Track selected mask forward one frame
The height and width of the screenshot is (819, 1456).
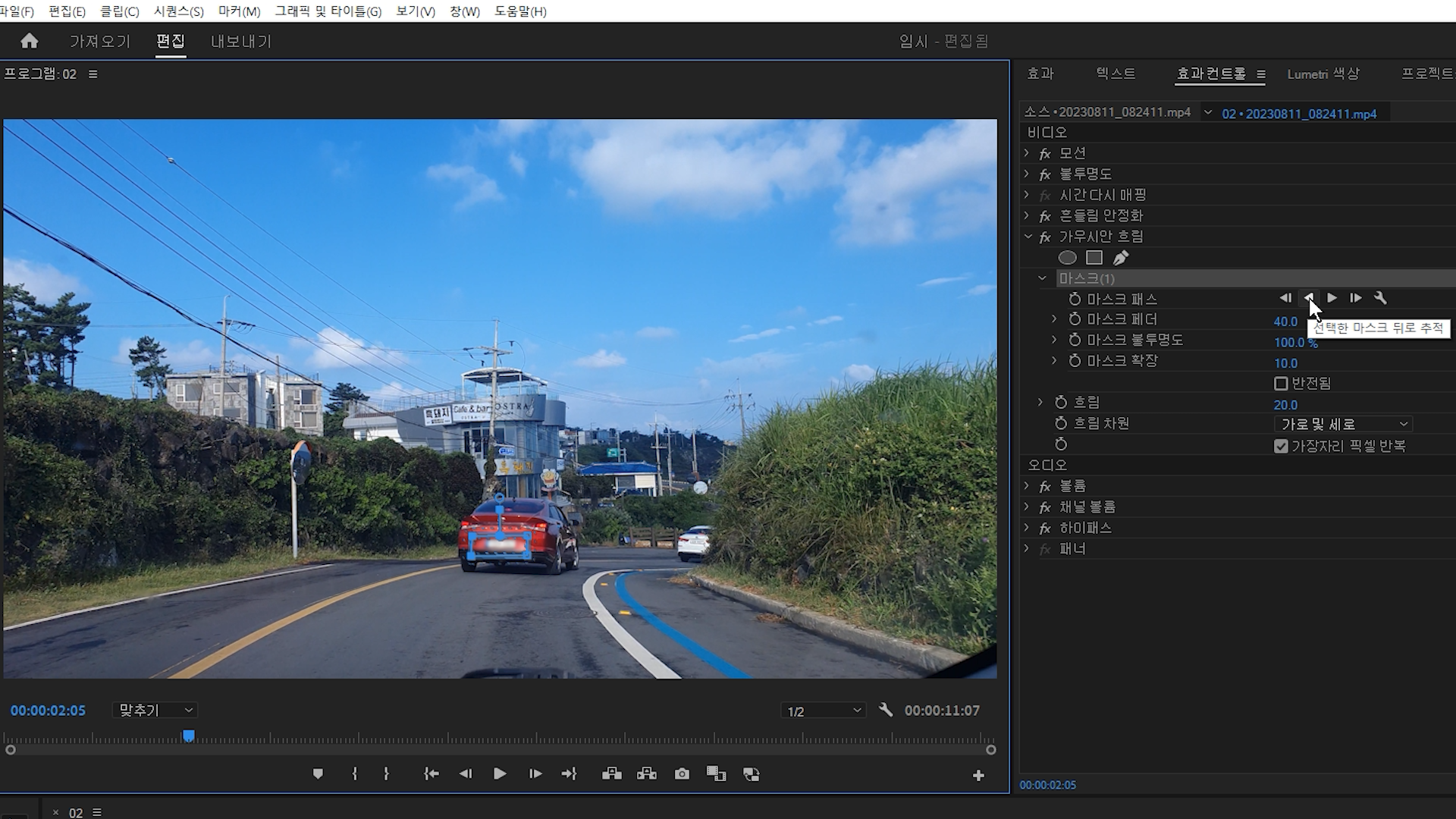(1355, 298)
